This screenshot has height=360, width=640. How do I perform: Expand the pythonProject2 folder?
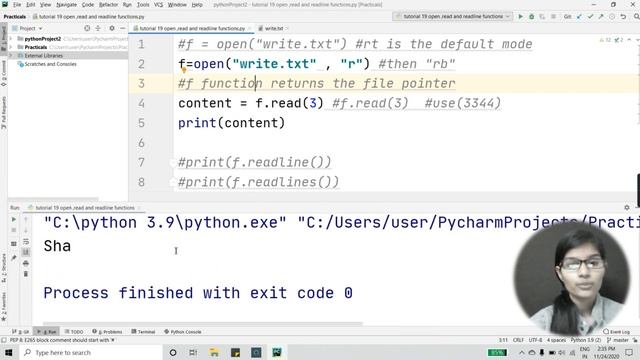coord(11,39)
